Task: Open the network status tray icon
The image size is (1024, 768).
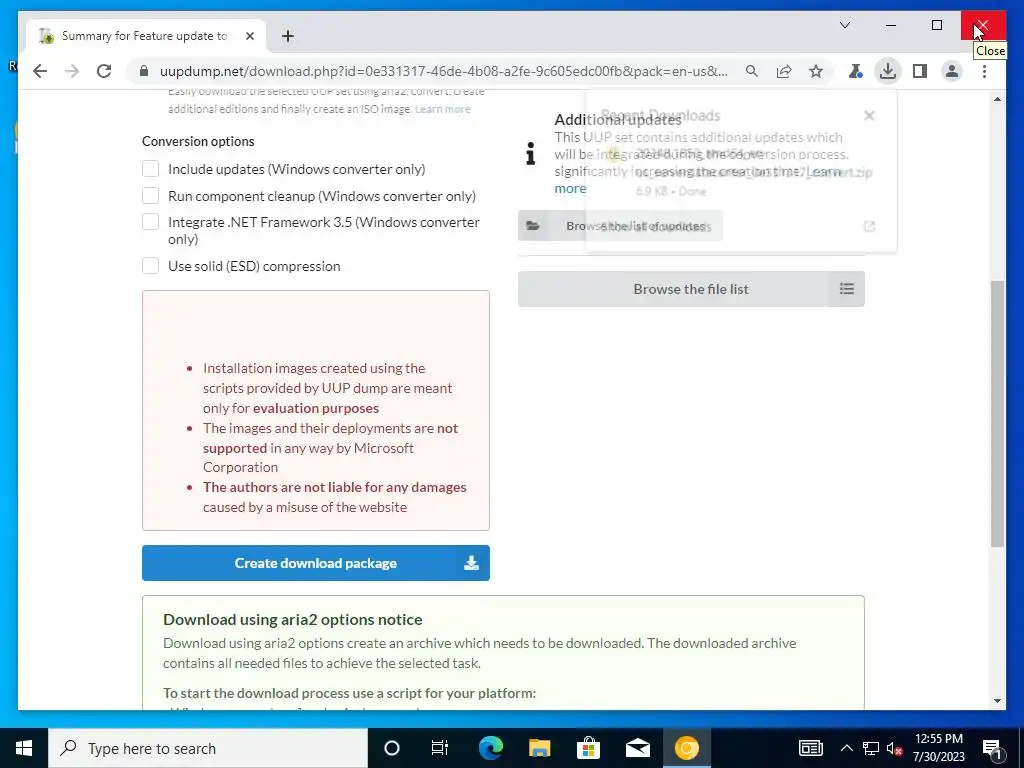Action: point(871,748)
